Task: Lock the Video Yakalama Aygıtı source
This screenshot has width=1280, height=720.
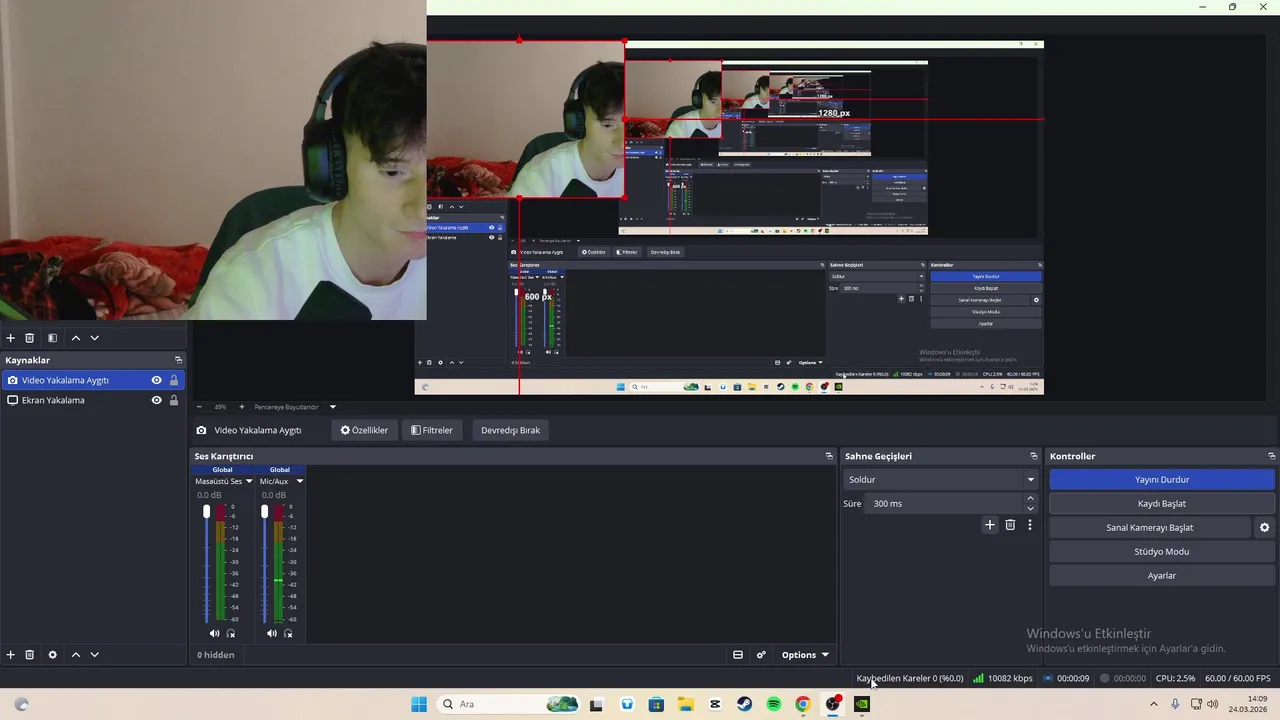Action: coord(174,380)
